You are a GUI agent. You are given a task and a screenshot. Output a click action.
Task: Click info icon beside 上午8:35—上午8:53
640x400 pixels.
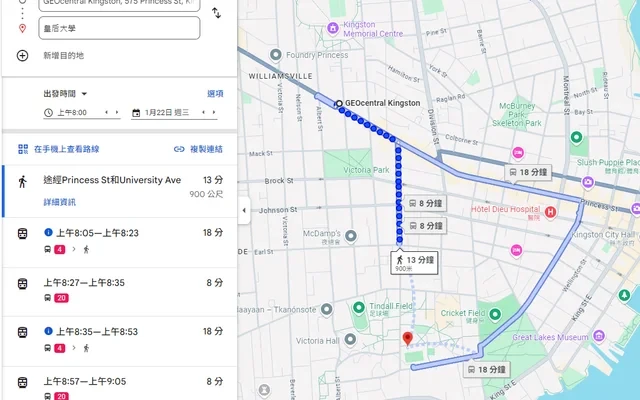[48, 331]
